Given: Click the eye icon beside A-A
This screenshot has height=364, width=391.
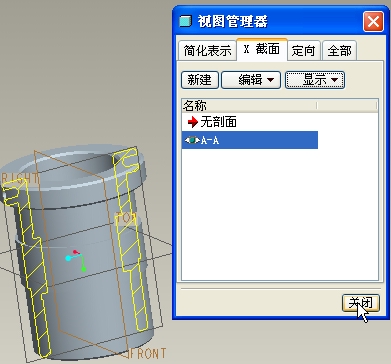Looking at the screenshot, I should 192,140.
